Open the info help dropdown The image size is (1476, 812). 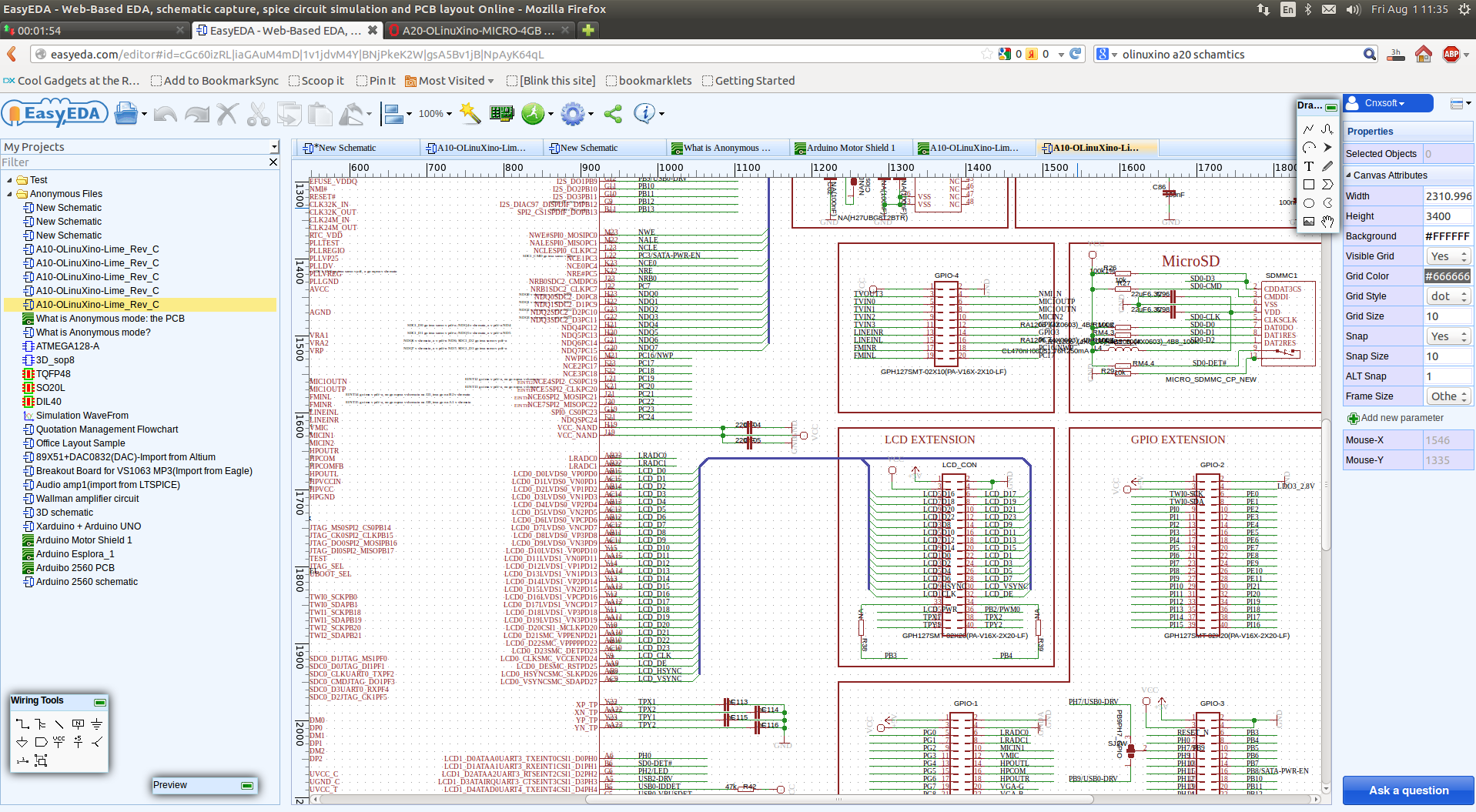[661, 114]
